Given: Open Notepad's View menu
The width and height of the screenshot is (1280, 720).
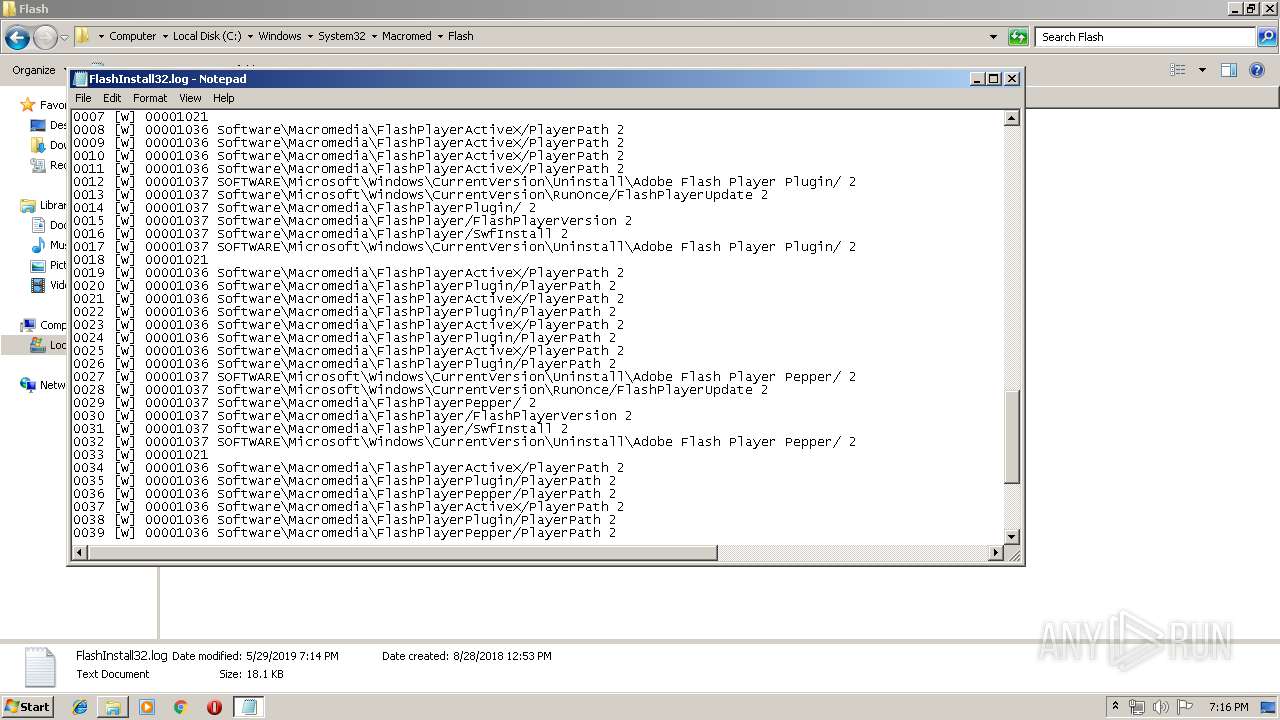Looking at the screenshot, I should (x=190, y=98).
